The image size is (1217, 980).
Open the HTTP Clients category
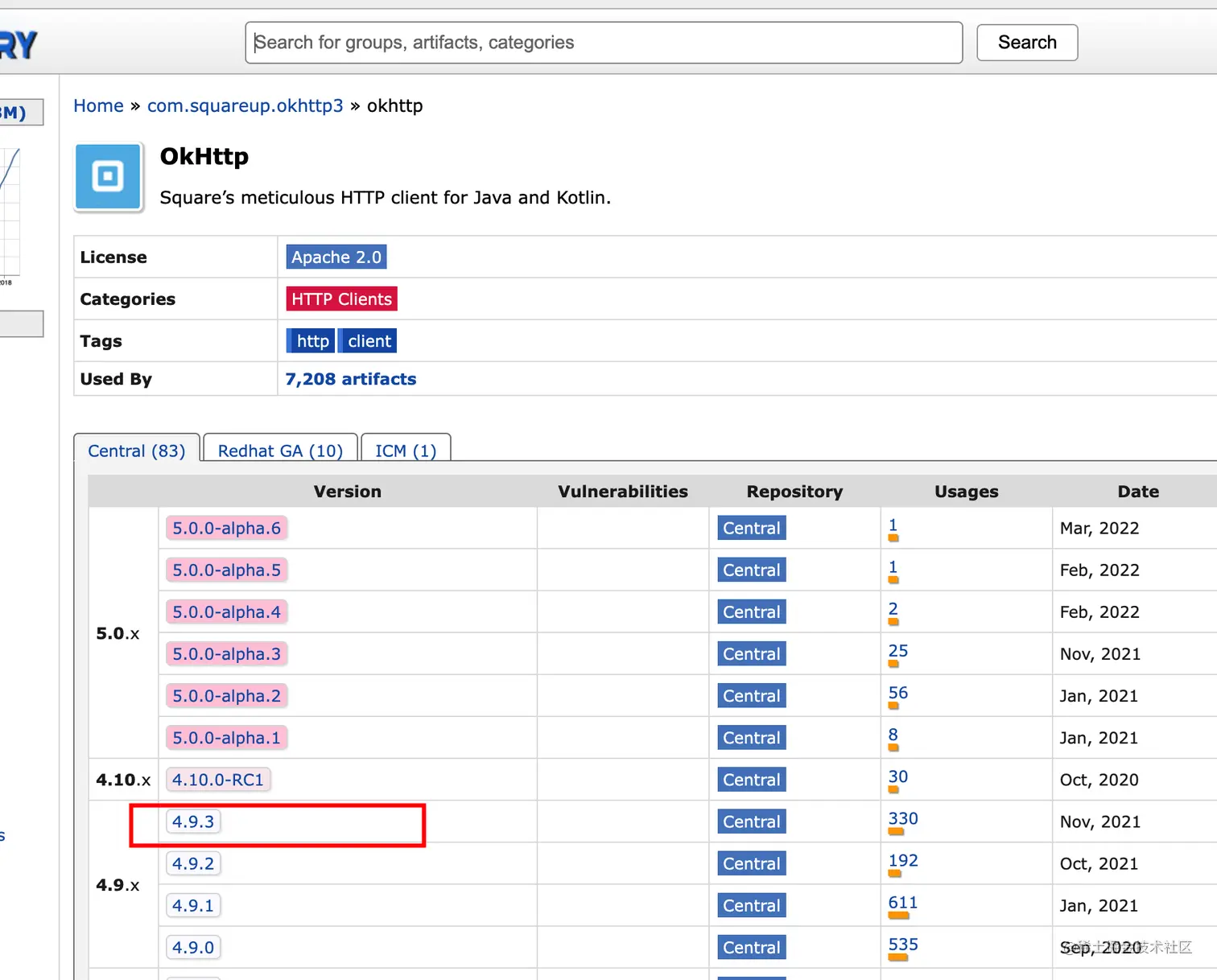tap(341, 299)
